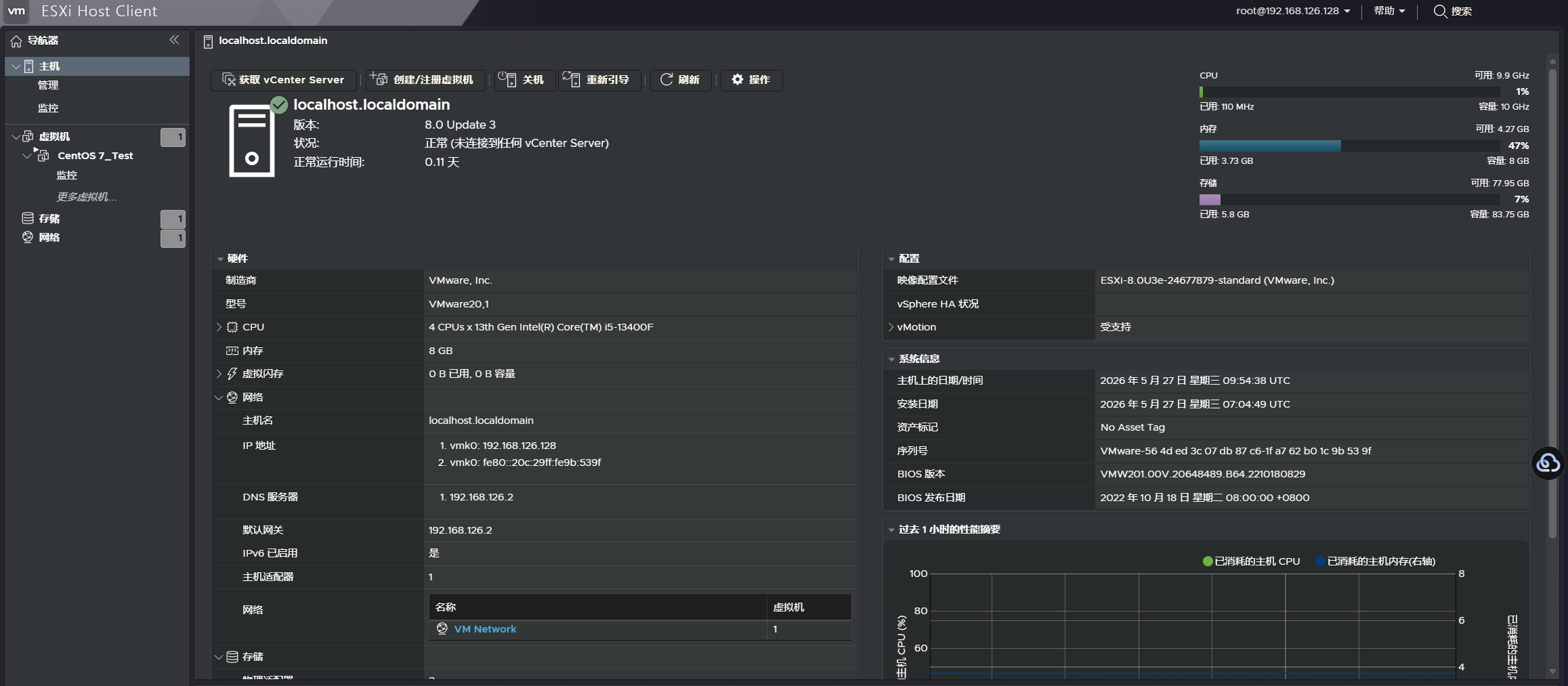Viewport: 1568px width, 686px height.
Task: Click the 192.168.126.2 default gateway value
Action: (461, 530)
